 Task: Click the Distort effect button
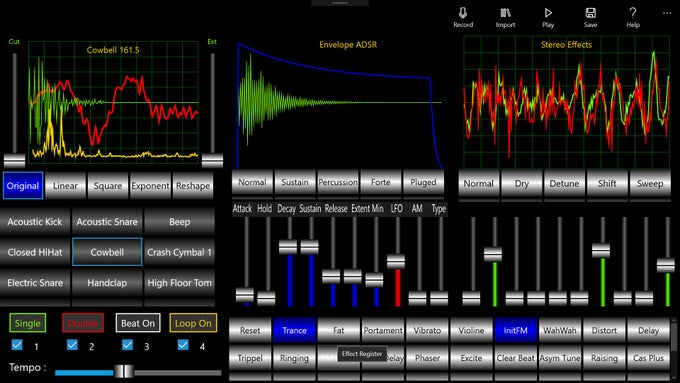(x=604, y=331)
